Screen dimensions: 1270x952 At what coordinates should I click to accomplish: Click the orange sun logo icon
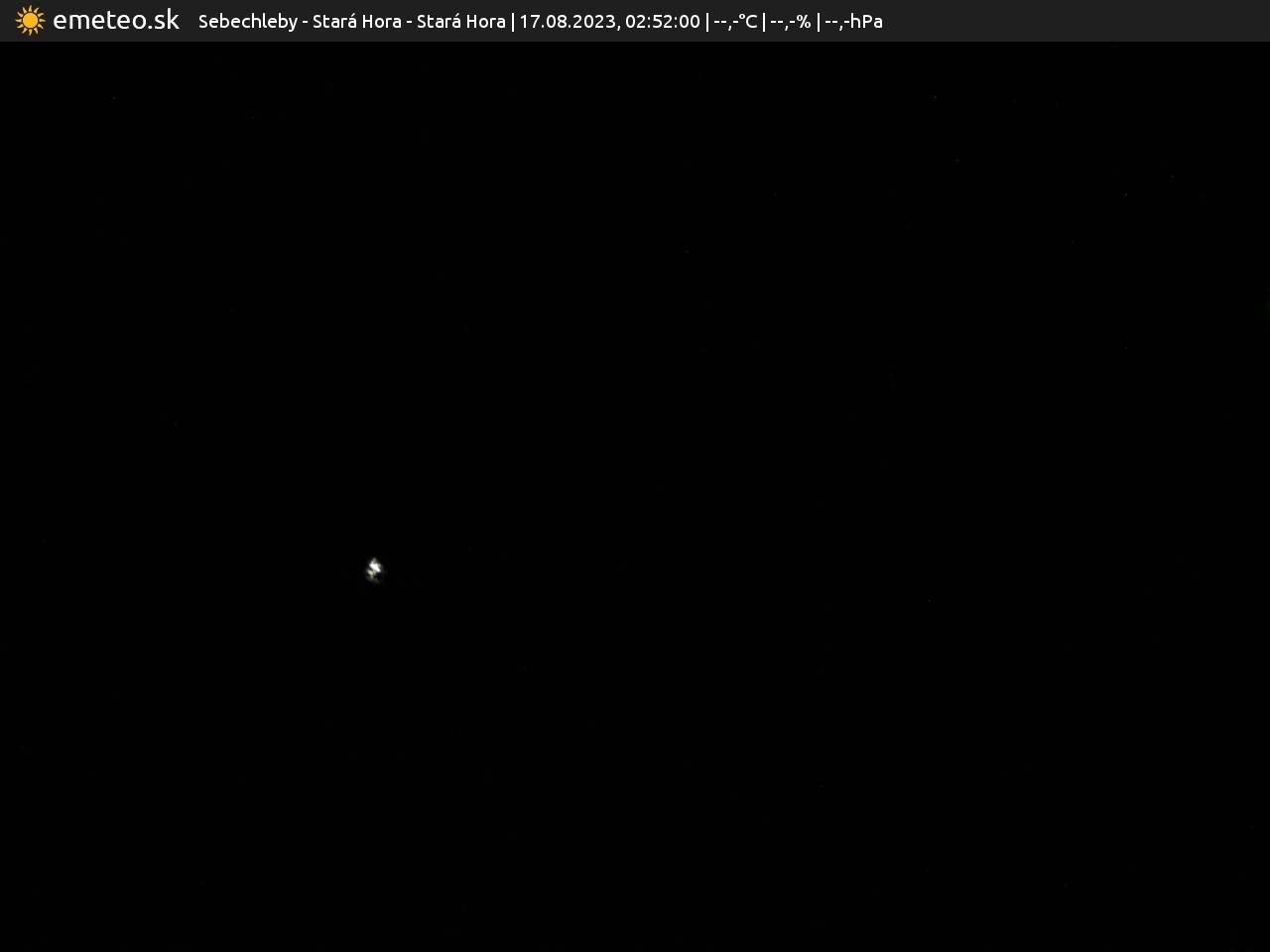point(30,21)
